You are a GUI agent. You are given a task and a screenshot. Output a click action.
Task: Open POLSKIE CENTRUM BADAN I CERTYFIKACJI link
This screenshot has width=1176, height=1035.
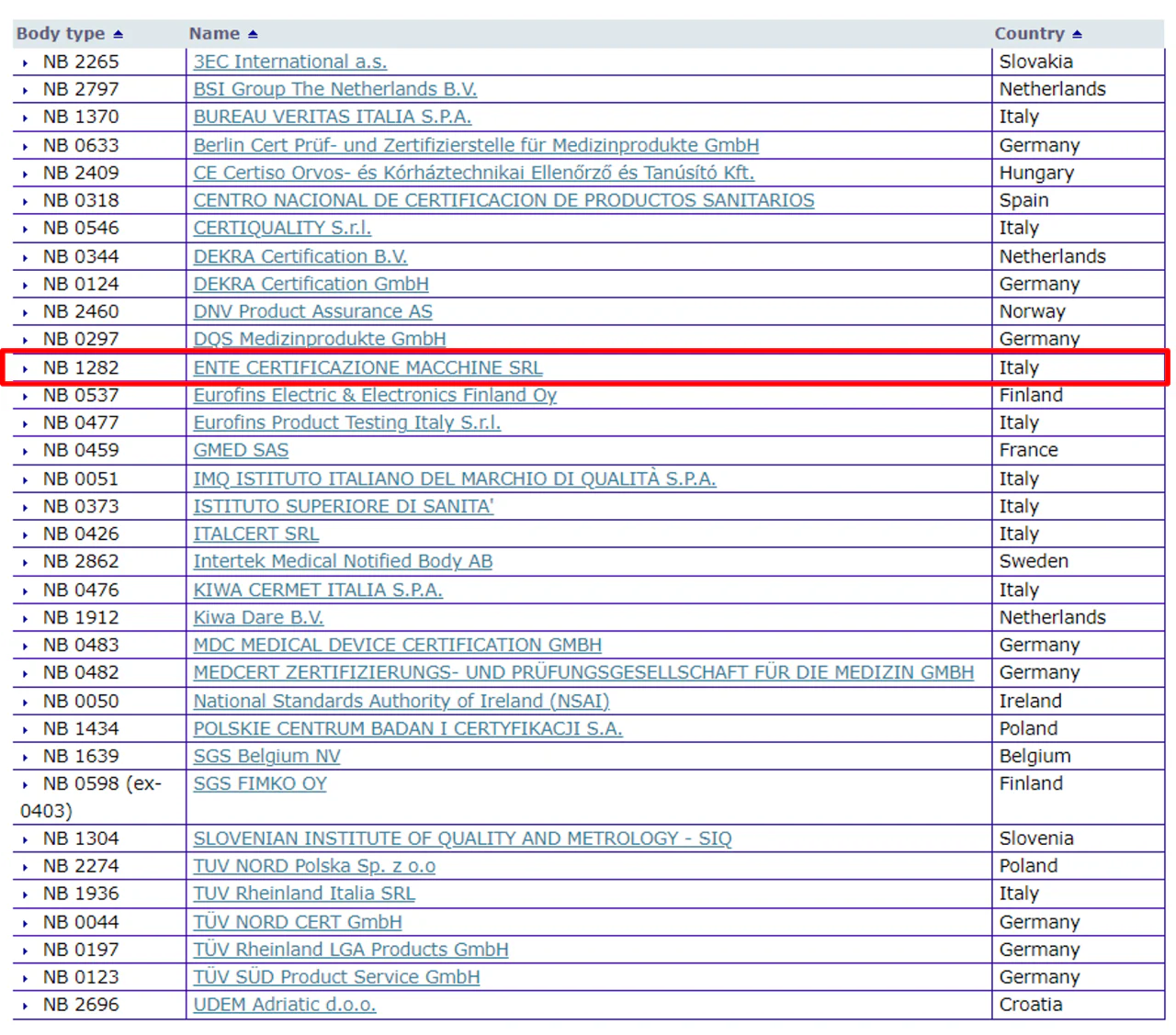408,728
